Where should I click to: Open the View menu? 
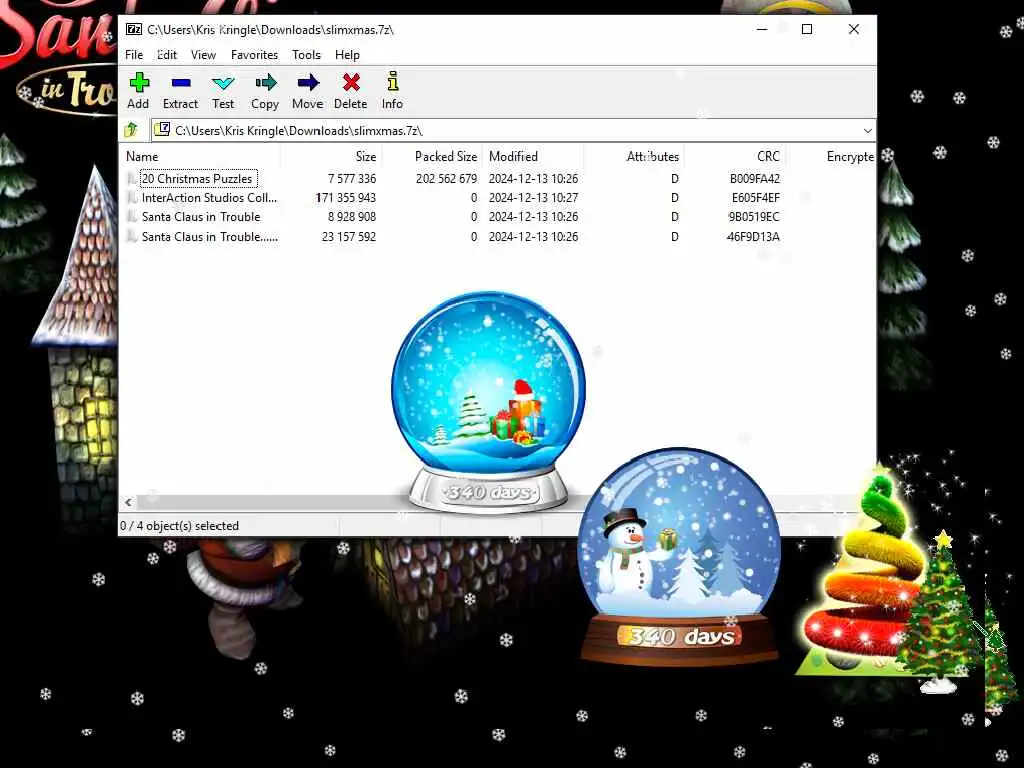point(203,55)
